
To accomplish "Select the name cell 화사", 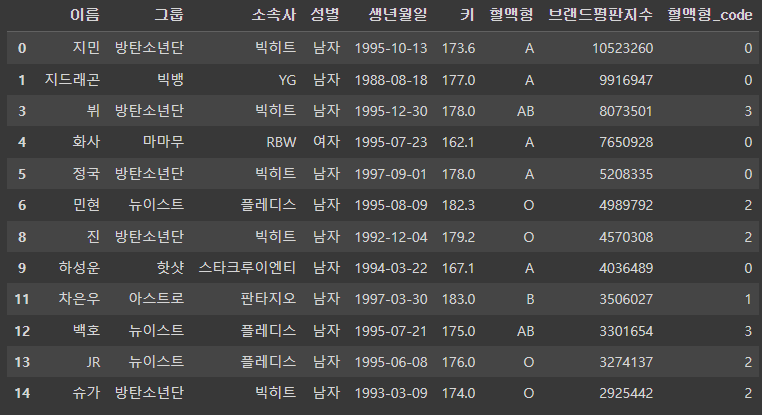I will pyautogui.click(x=86, y=142).
